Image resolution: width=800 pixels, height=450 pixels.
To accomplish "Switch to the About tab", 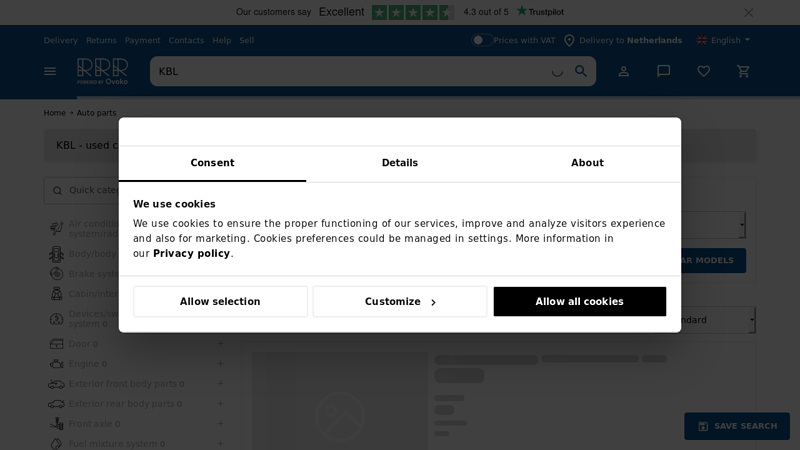I will click(x=587, y=163).
